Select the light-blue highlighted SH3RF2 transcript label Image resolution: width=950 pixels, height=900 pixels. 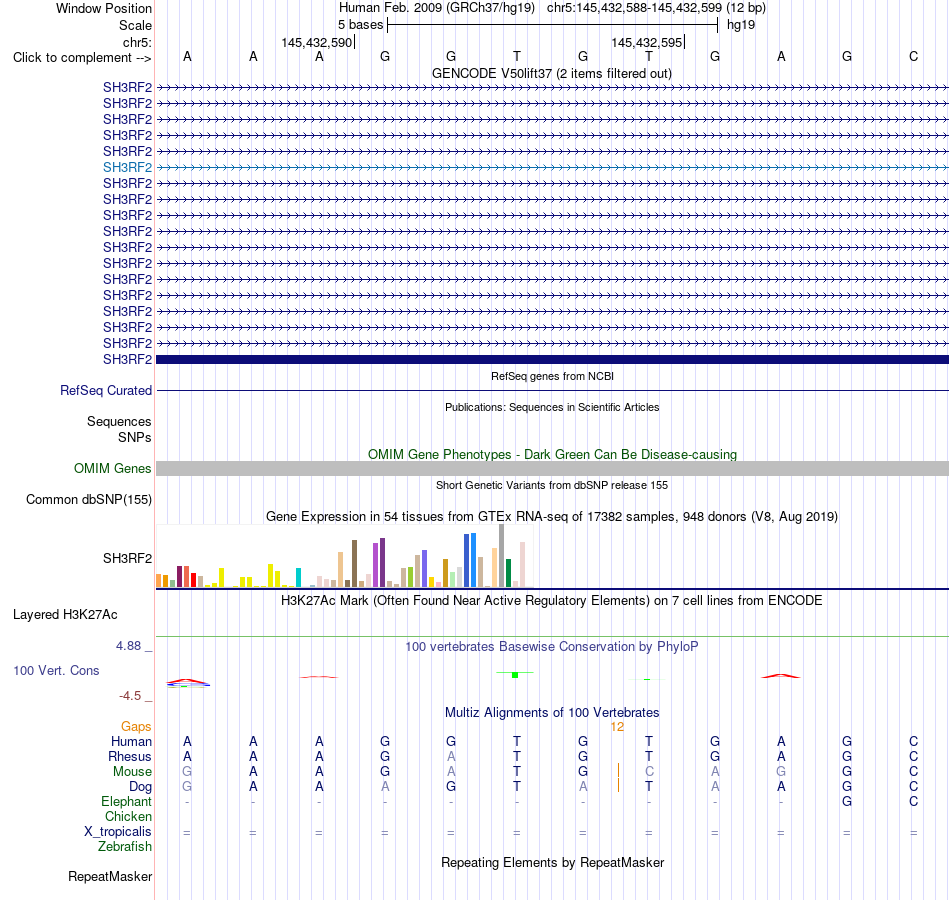[x=127, y=167]
